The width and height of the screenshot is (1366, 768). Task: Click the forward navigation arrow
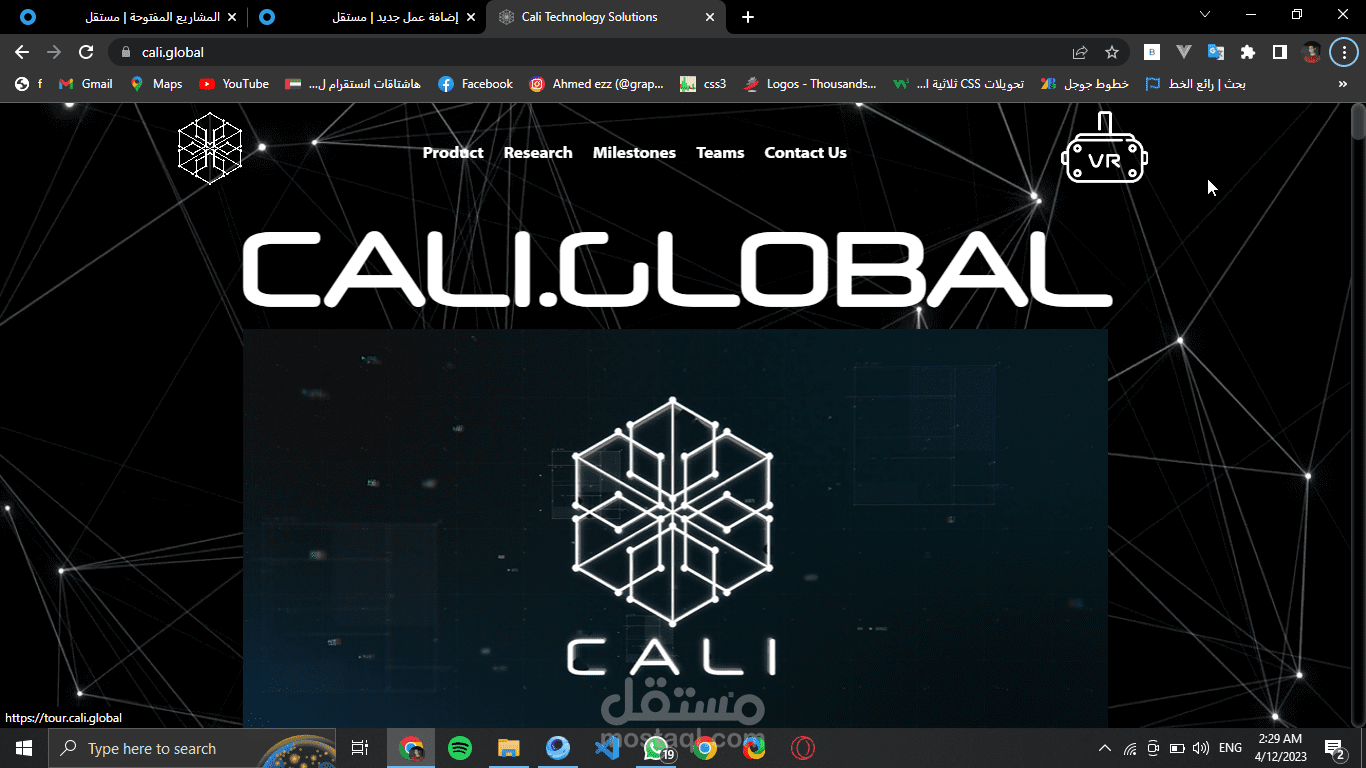(x=54, y=52)
